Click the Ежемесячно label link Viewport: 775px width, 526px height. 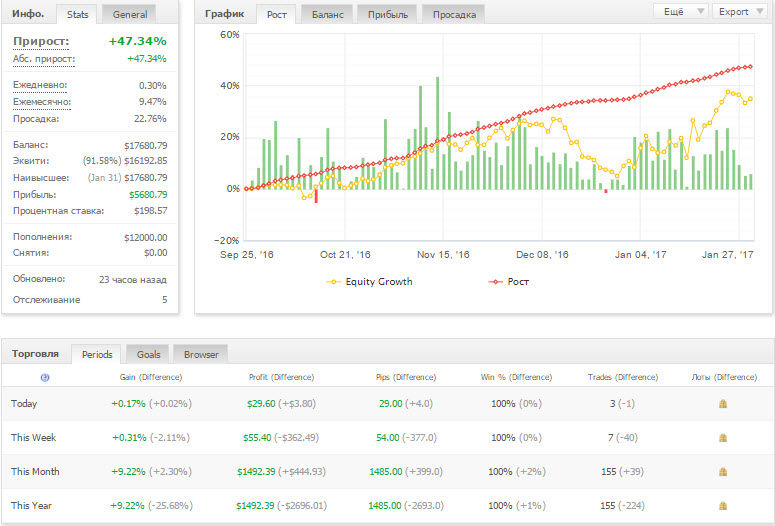pos(42,102)
